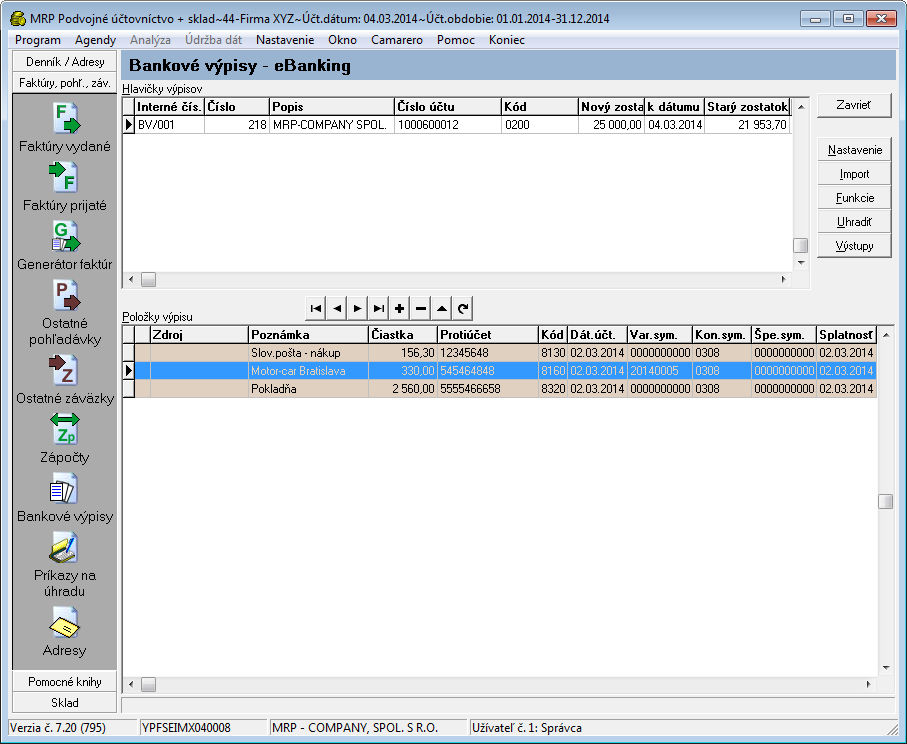Switch to Faktúry, pohľ., záv. tab
The width and height of the screenshot is (907, 744).
coord(65,83)
